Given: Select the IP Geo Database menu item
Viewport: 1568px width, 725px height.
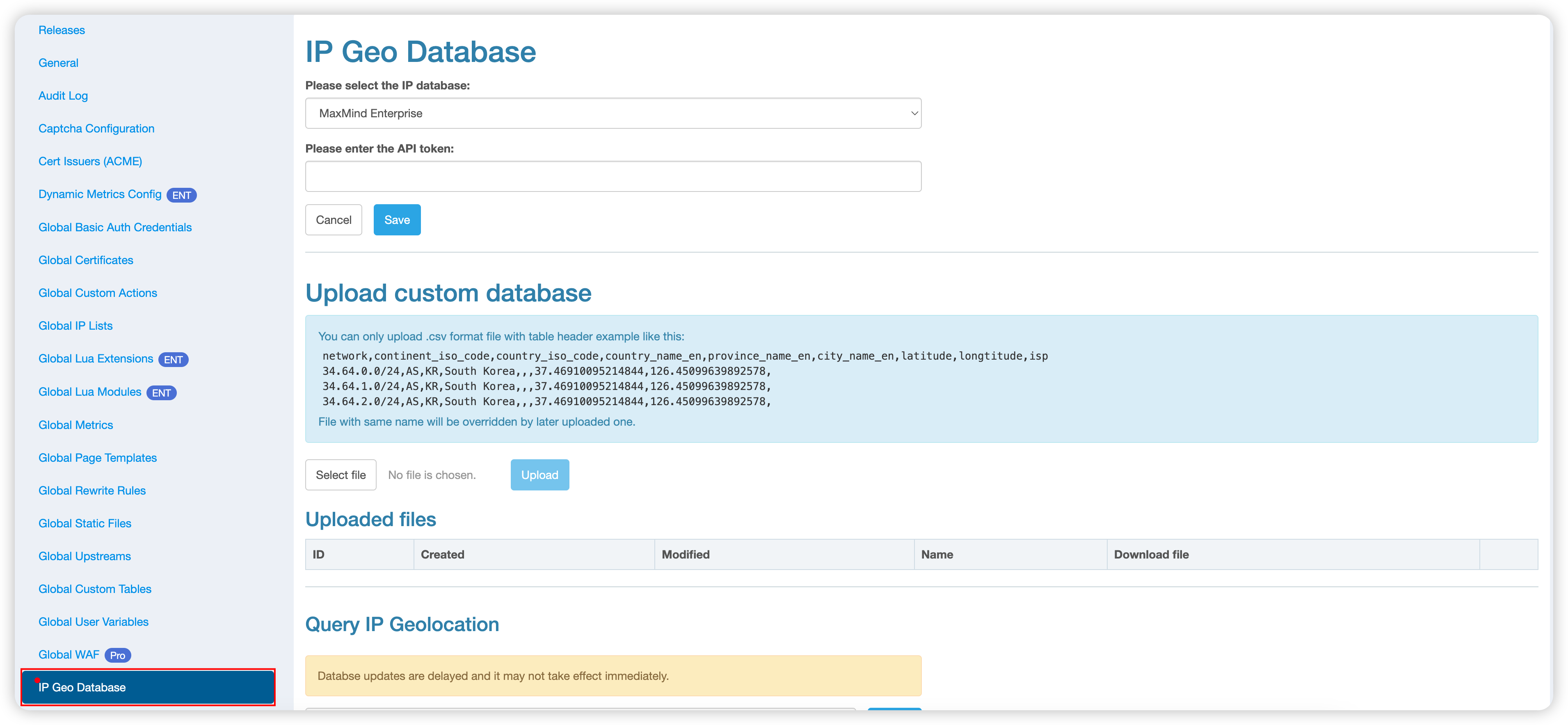Looking at the screenshot, I should coord(148,687).
